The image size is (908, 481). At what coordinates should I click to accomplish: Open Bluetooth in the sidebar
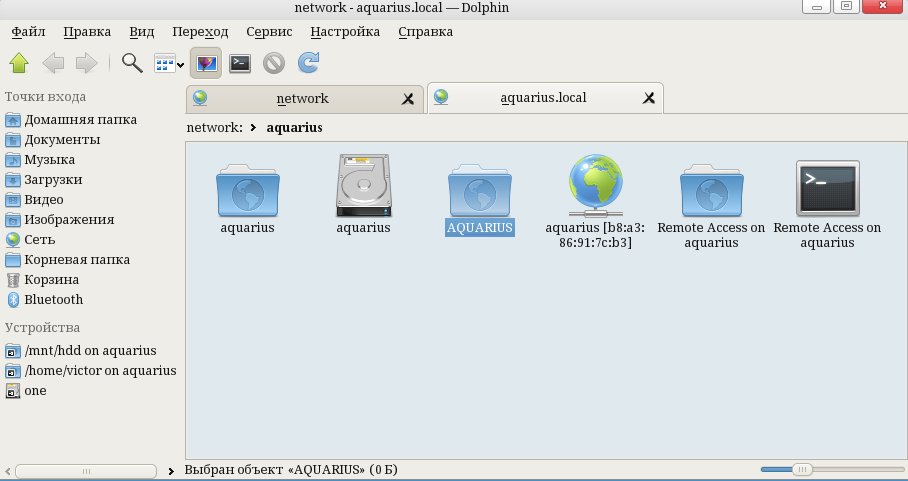53,300
